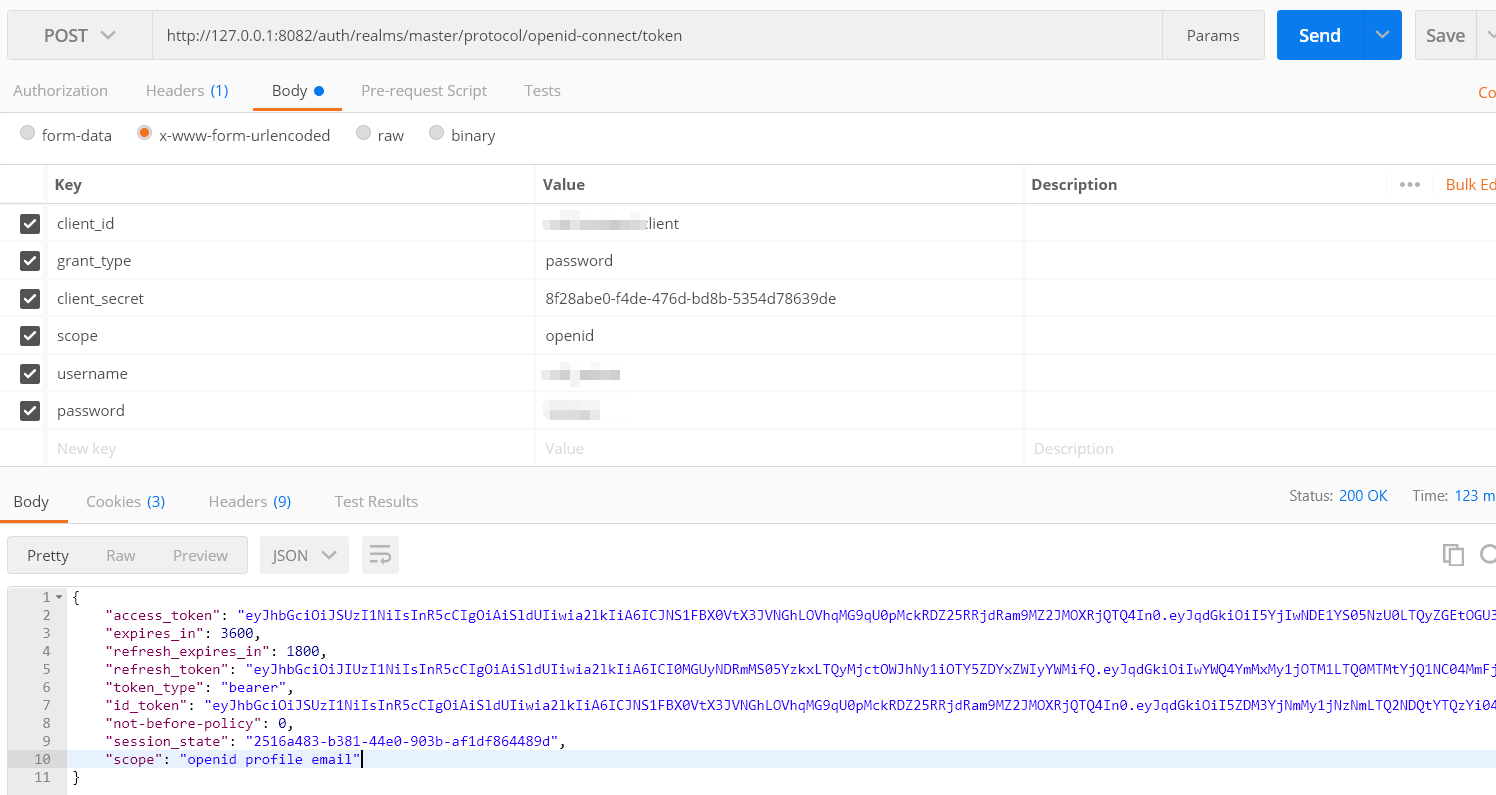
Task: Uncheck the client_secret parameter checkbox
Action: [30, 298]
